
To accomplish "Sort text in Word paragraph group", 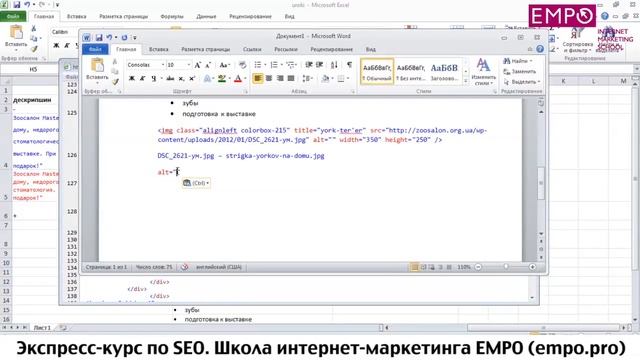I will pyautogui.click(x=334, y=65).
